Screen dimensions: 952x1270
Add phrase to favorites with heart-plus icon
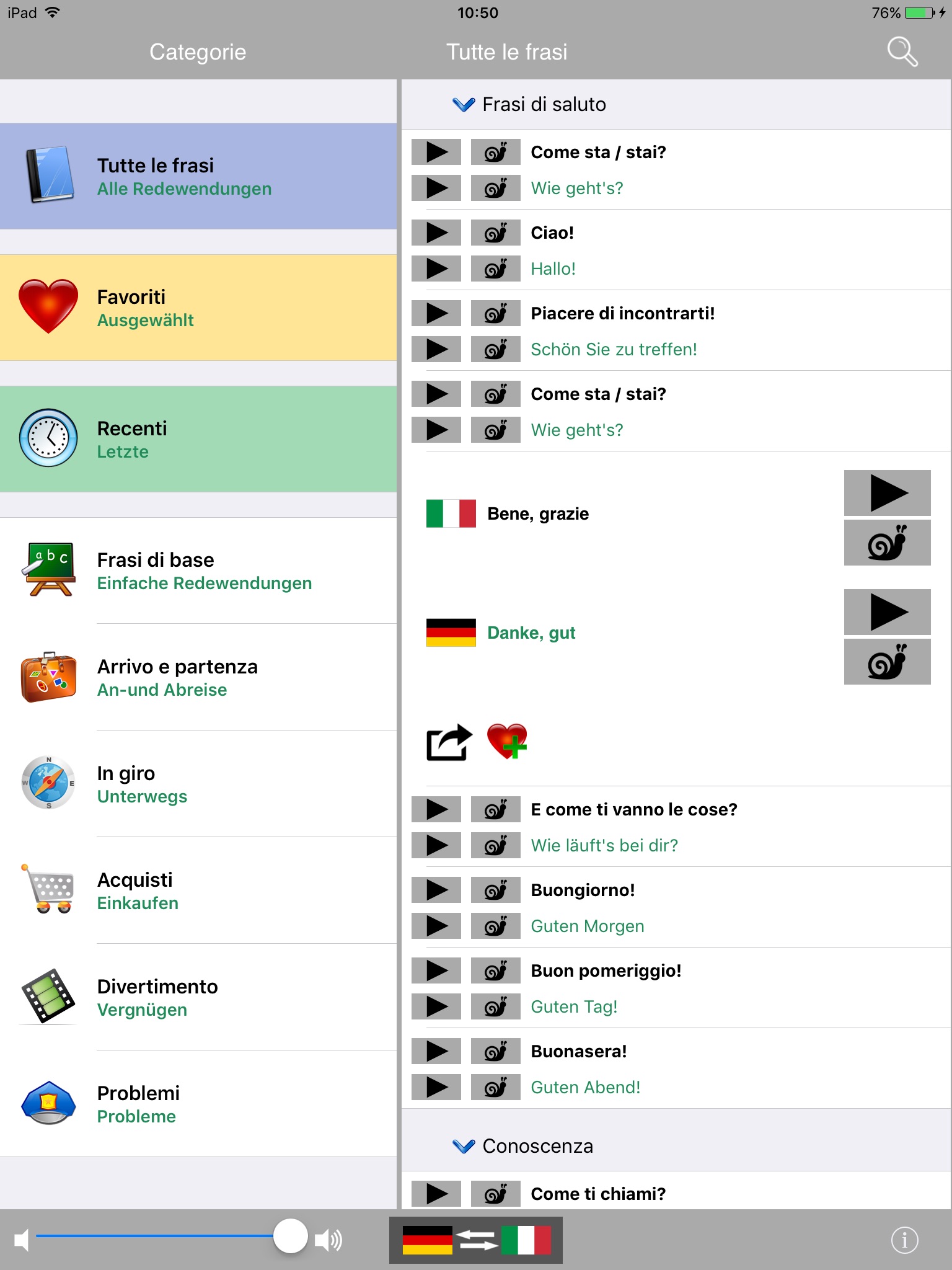click(507, 741)
